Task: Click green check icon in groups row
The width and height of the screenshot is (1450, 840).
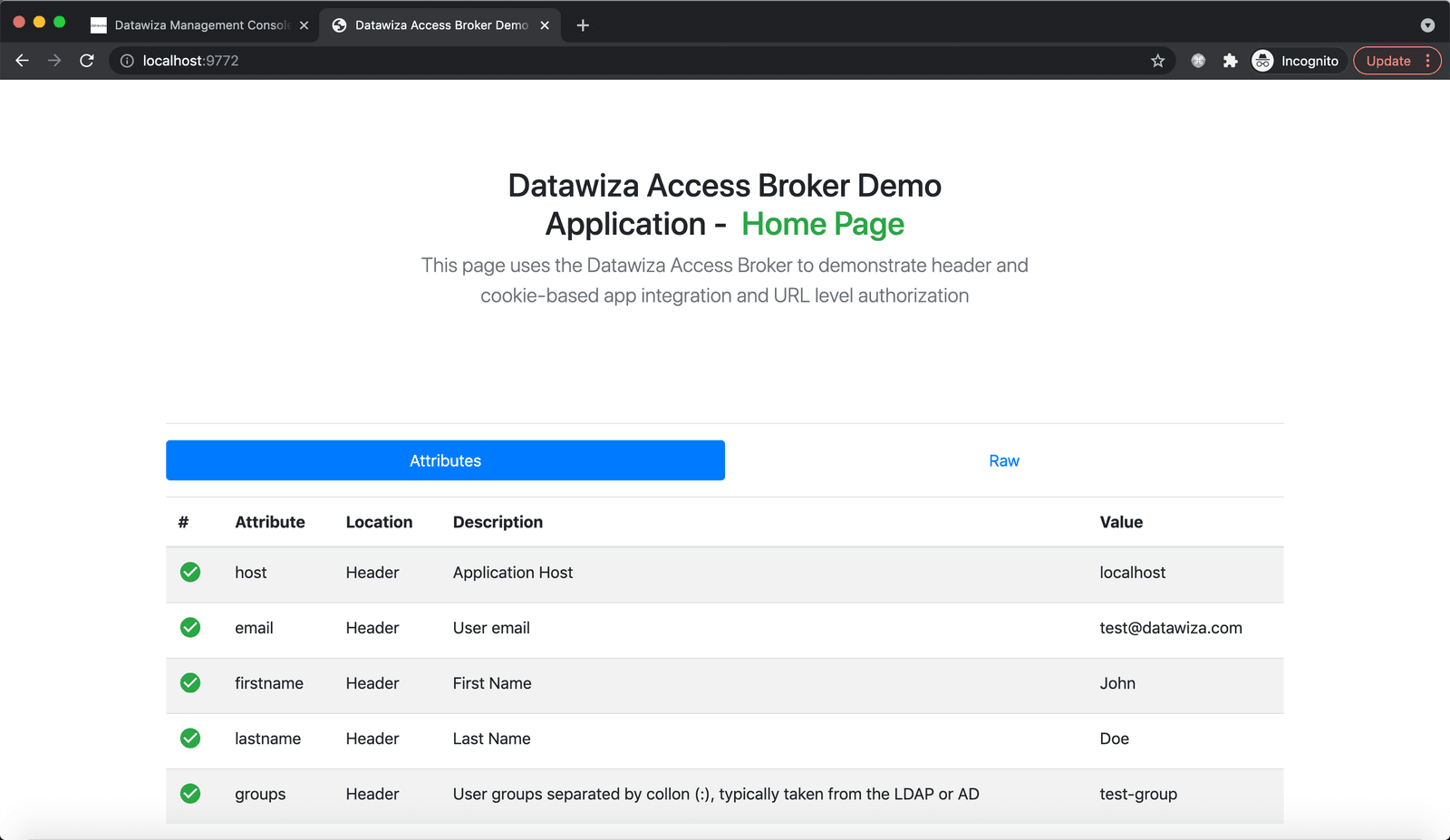Action: pos(190,794)
